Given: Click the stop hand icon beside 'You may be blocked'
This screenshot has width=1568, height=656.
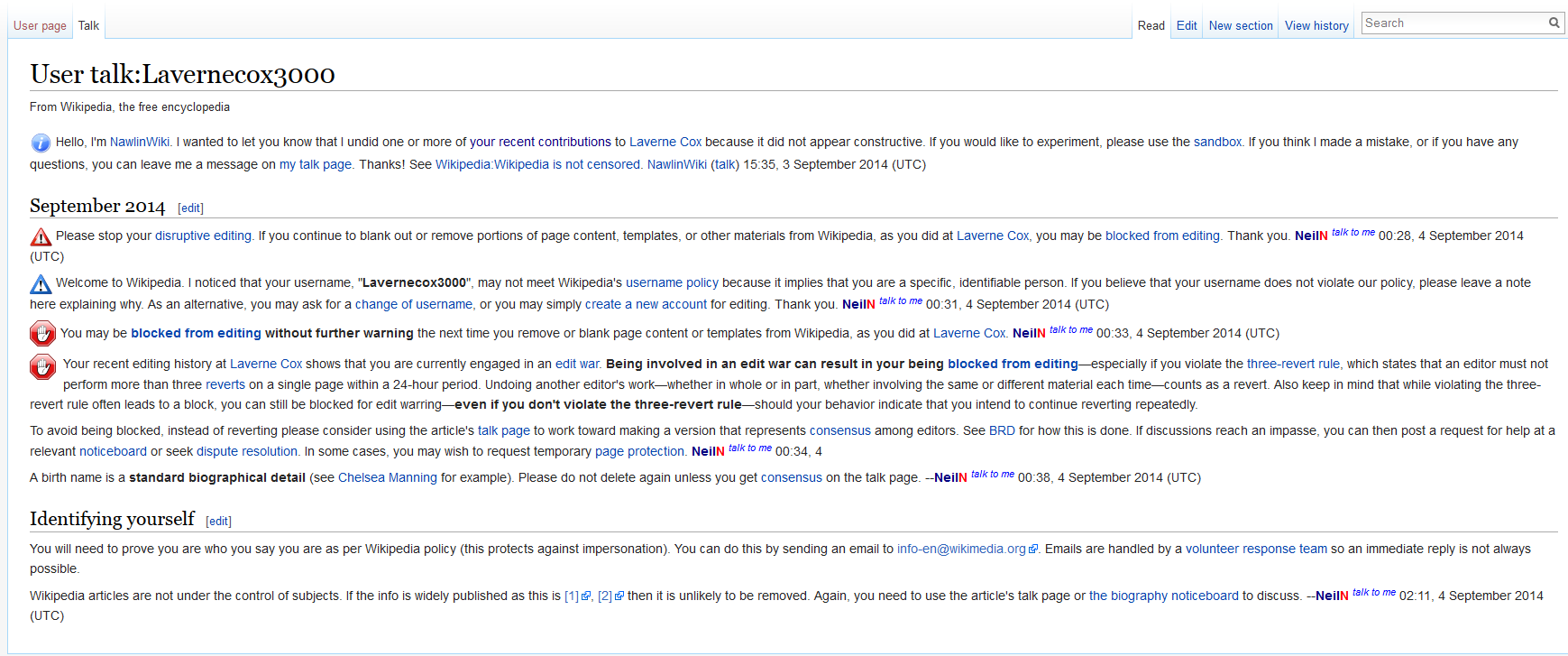Looking at the screenshot, I should 42,334.
